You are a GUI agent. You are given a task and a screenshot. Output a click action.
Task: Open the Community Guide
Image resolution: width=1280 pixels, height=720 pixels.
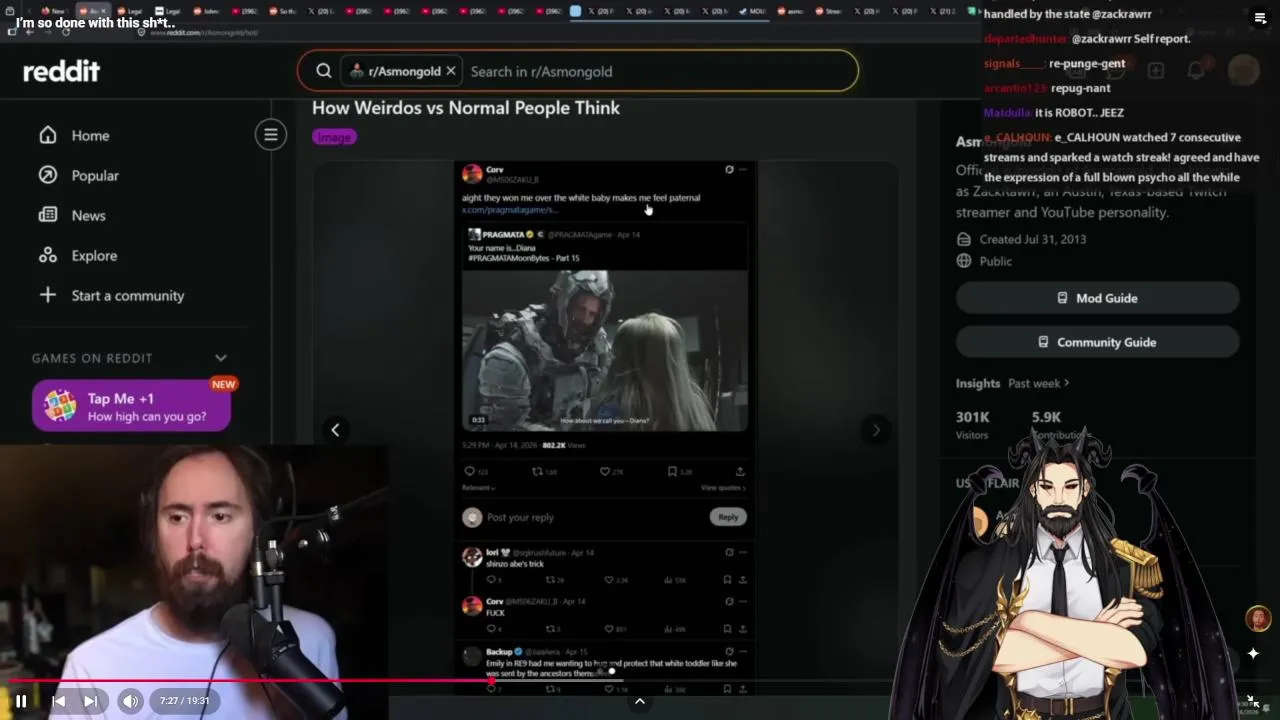(x=1097, y=342)
